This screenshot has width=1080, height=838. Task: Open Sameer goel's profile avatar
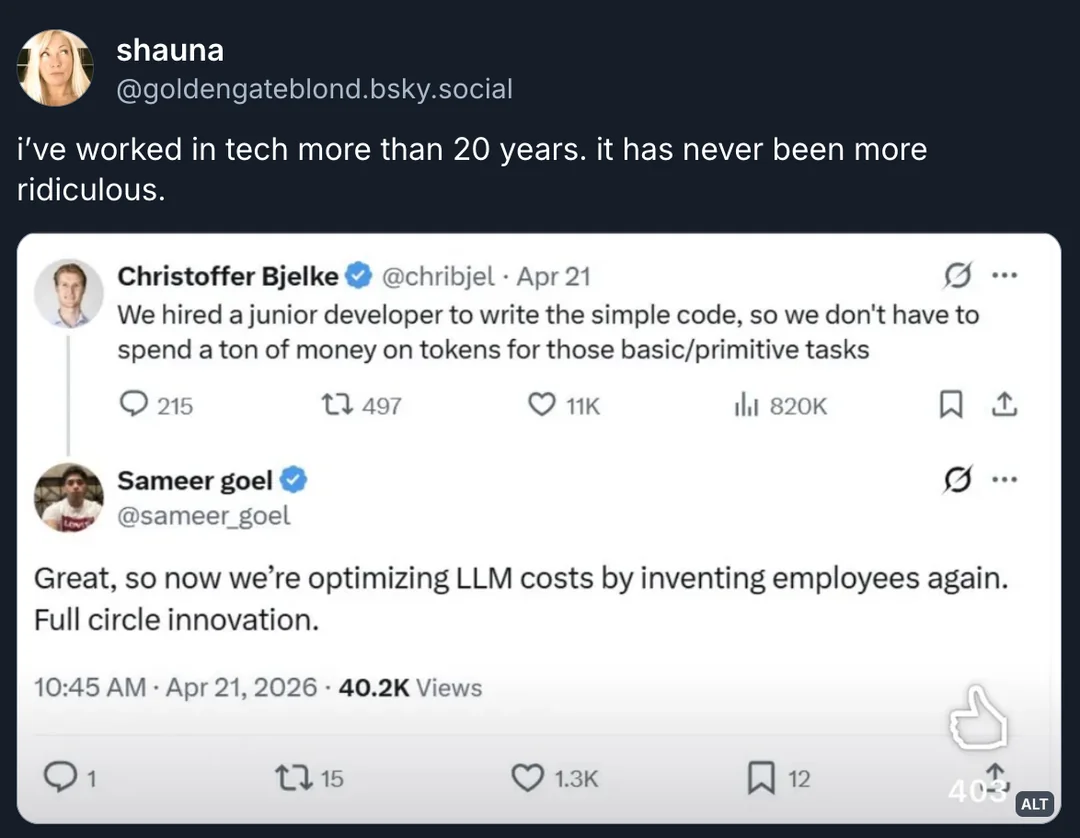(x=69, y=495)
